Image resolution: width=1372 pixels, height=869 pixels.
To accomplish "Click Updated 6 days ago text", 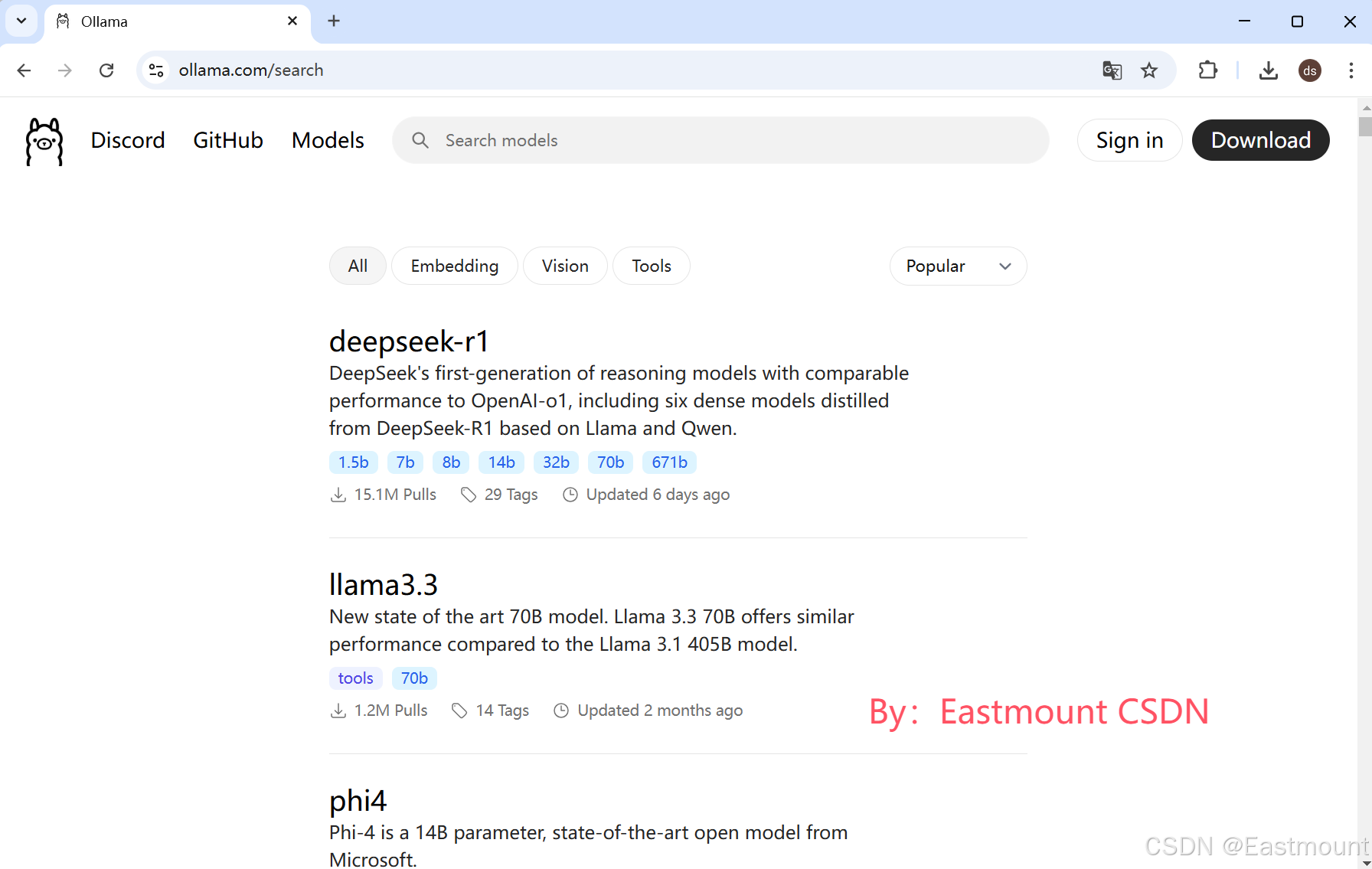I will pos(658,495).
